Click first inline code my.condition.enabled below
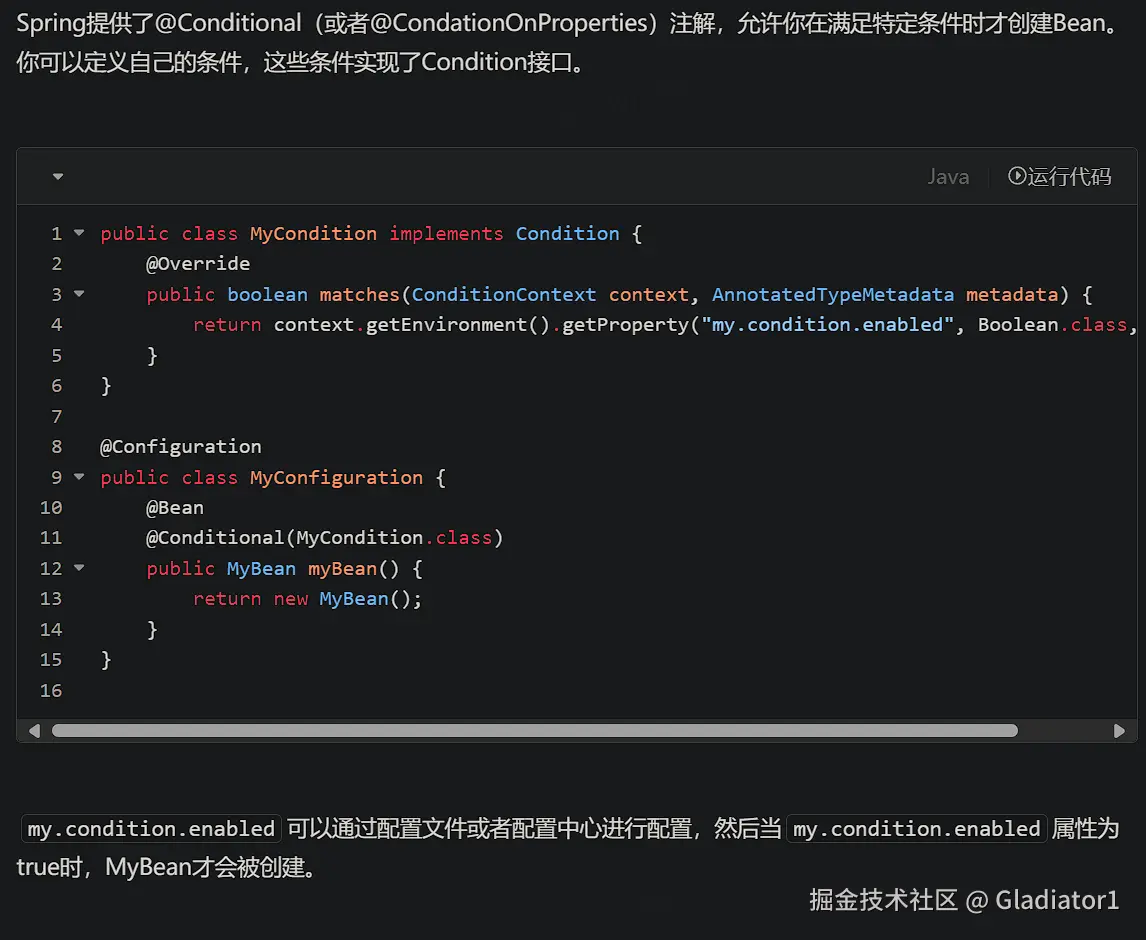This screenshot has height=940, width=1146. point(151,829)
